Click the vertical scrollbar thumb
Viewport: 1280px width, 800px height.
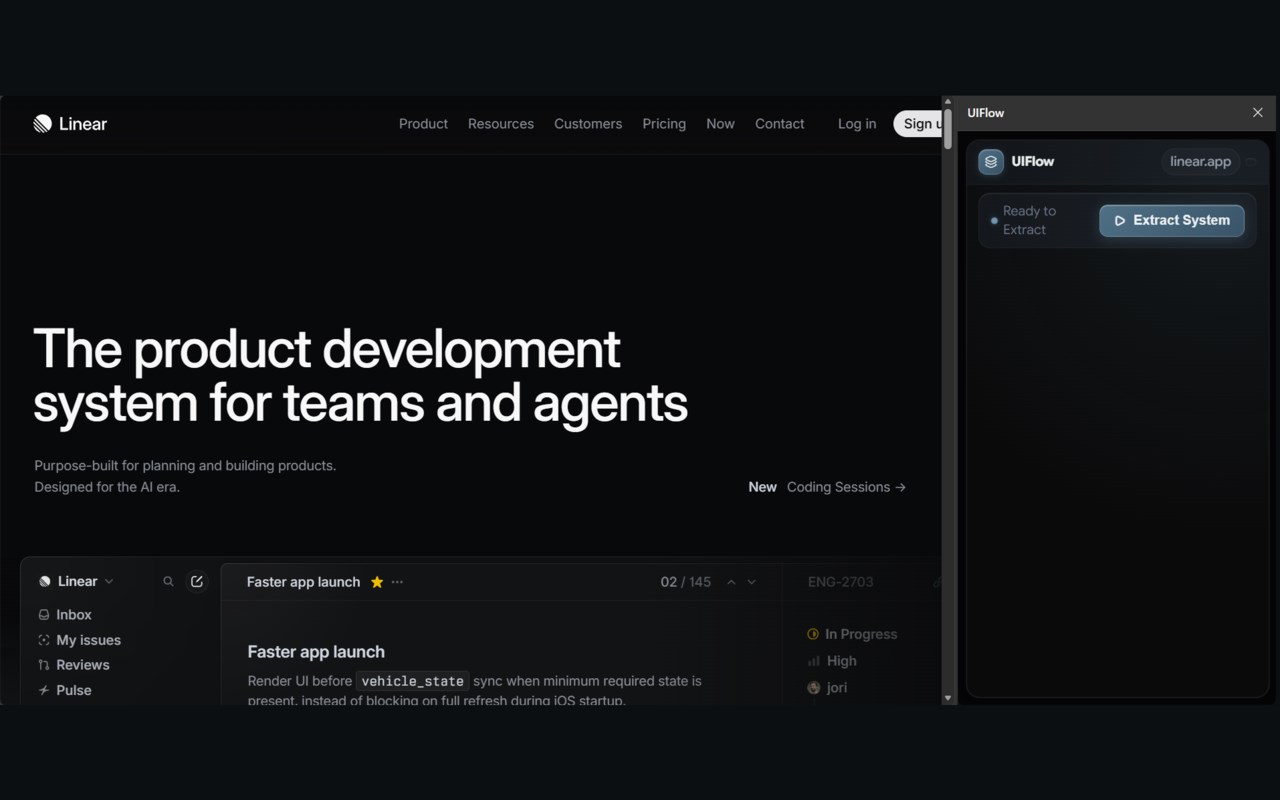click(x=948, y=129)
